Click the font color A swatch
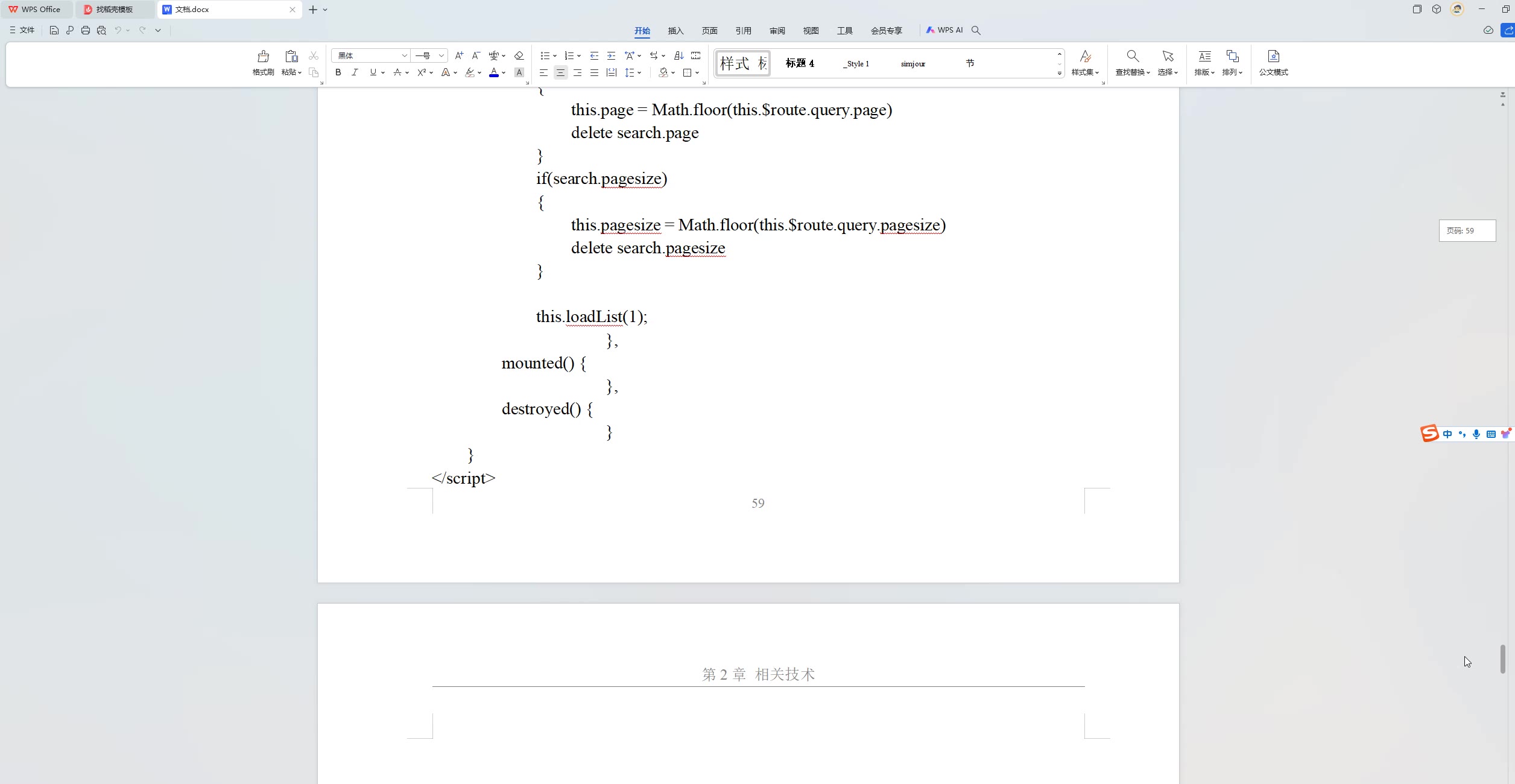Viewport: 1515px width, 784px height. pos(494,72)
